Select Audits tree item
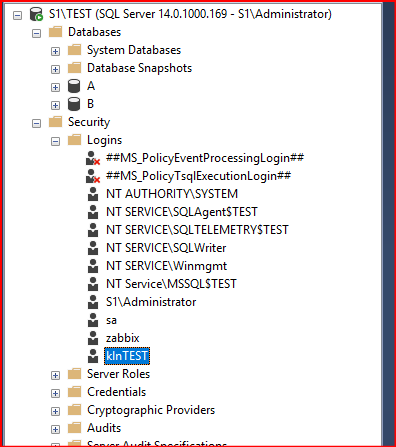The width and height of the screenshot is (396, 447). click(104, 428)
